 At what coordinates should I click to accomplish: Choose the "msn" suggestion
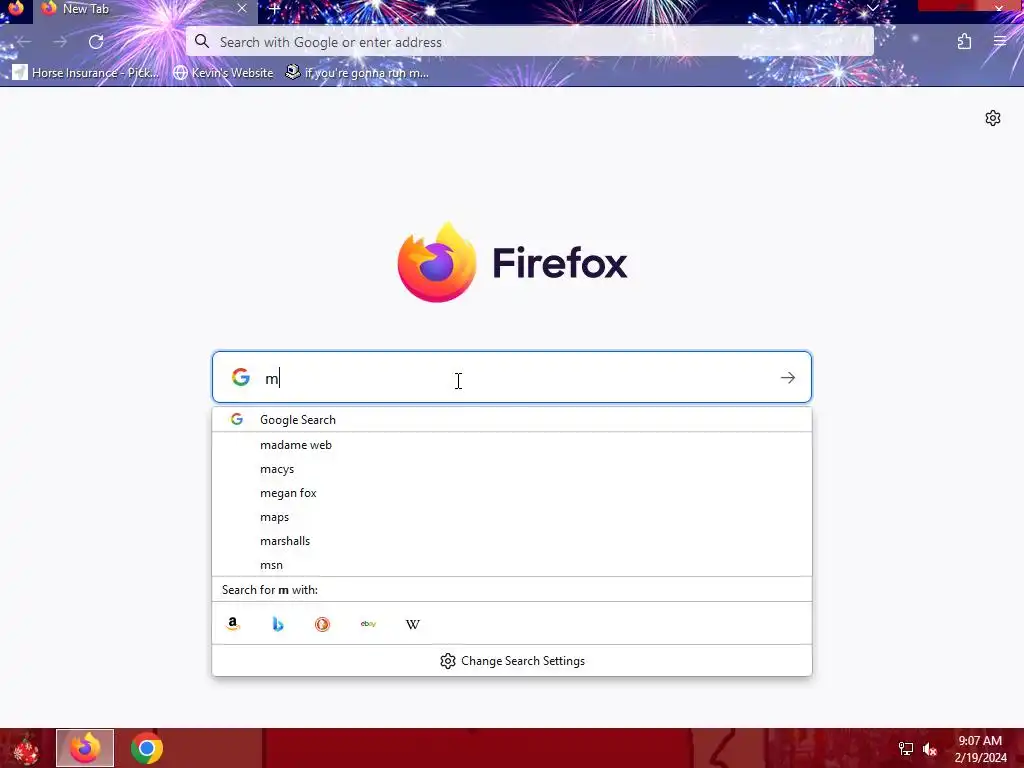point(512,565)
